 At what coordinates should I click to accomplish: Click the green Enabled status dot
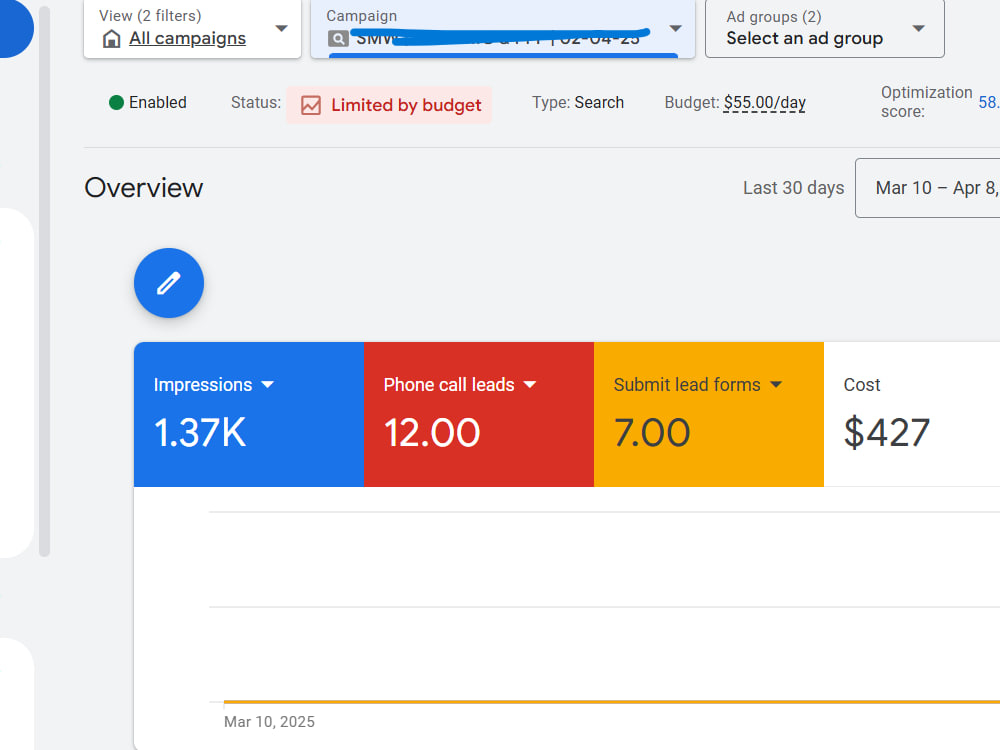pos(116,103)
